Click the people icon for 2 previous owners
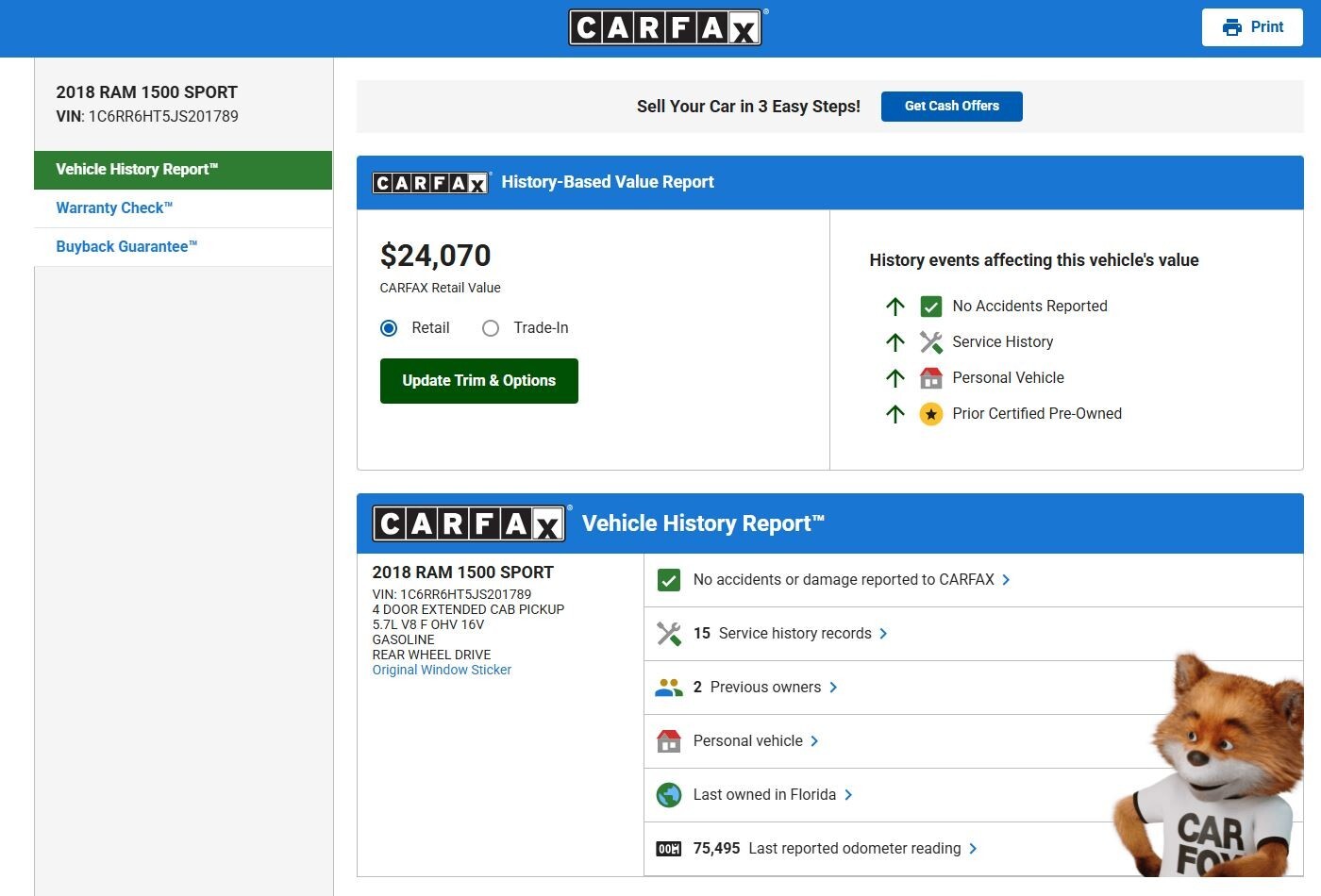1321x896 pixels. click(669, 688)
